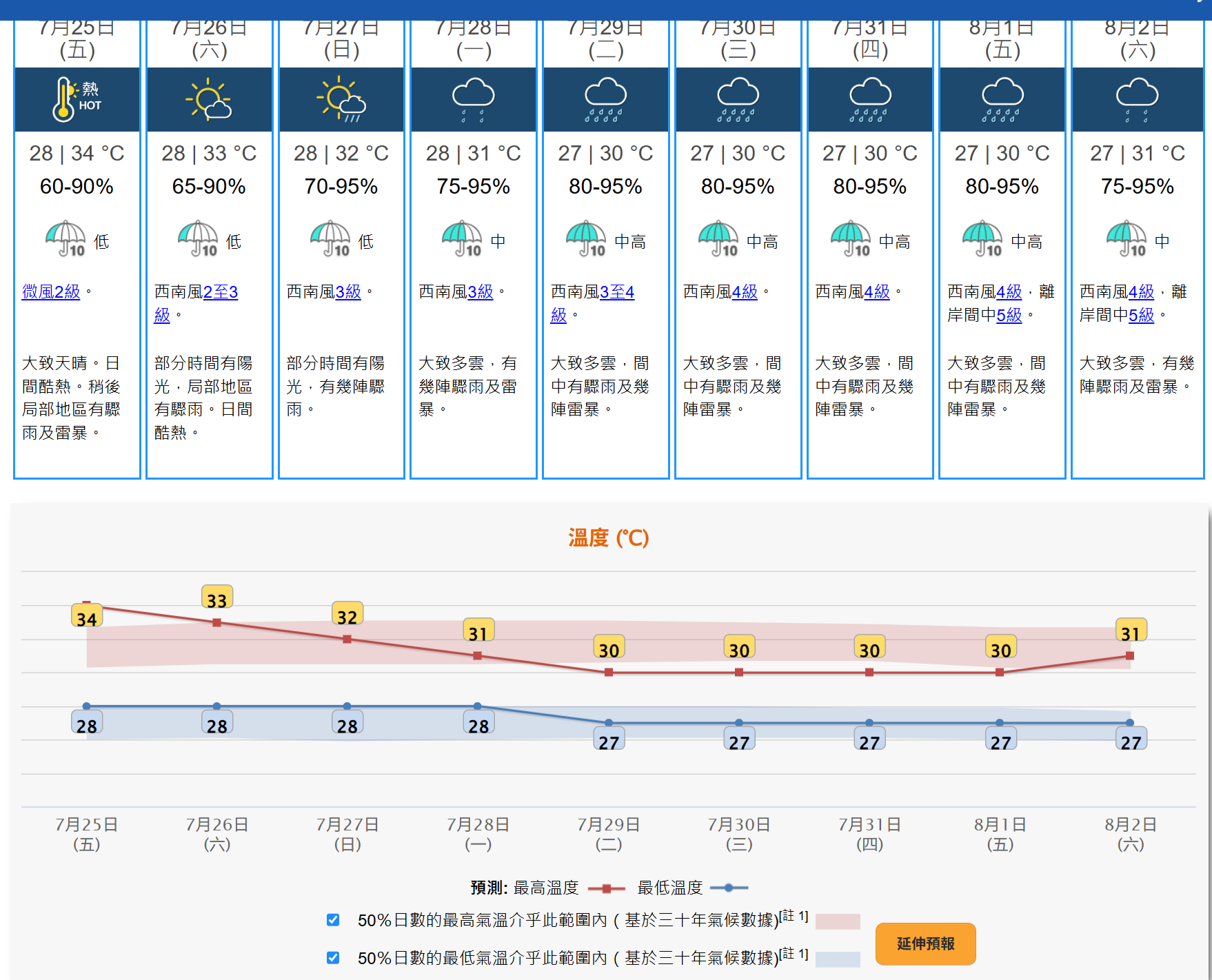Open the 微風2級 wind link for July 25
The width and height of the screenshot is (1212, 980).
click(x=51, y=292)
